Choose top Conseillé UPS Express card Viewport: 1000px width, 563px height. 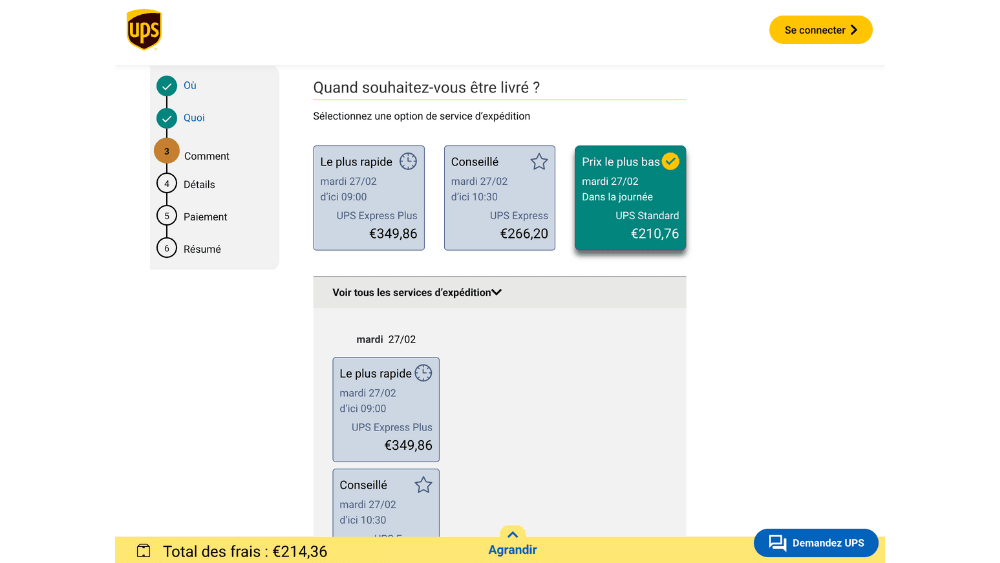(x=499, y=198)
